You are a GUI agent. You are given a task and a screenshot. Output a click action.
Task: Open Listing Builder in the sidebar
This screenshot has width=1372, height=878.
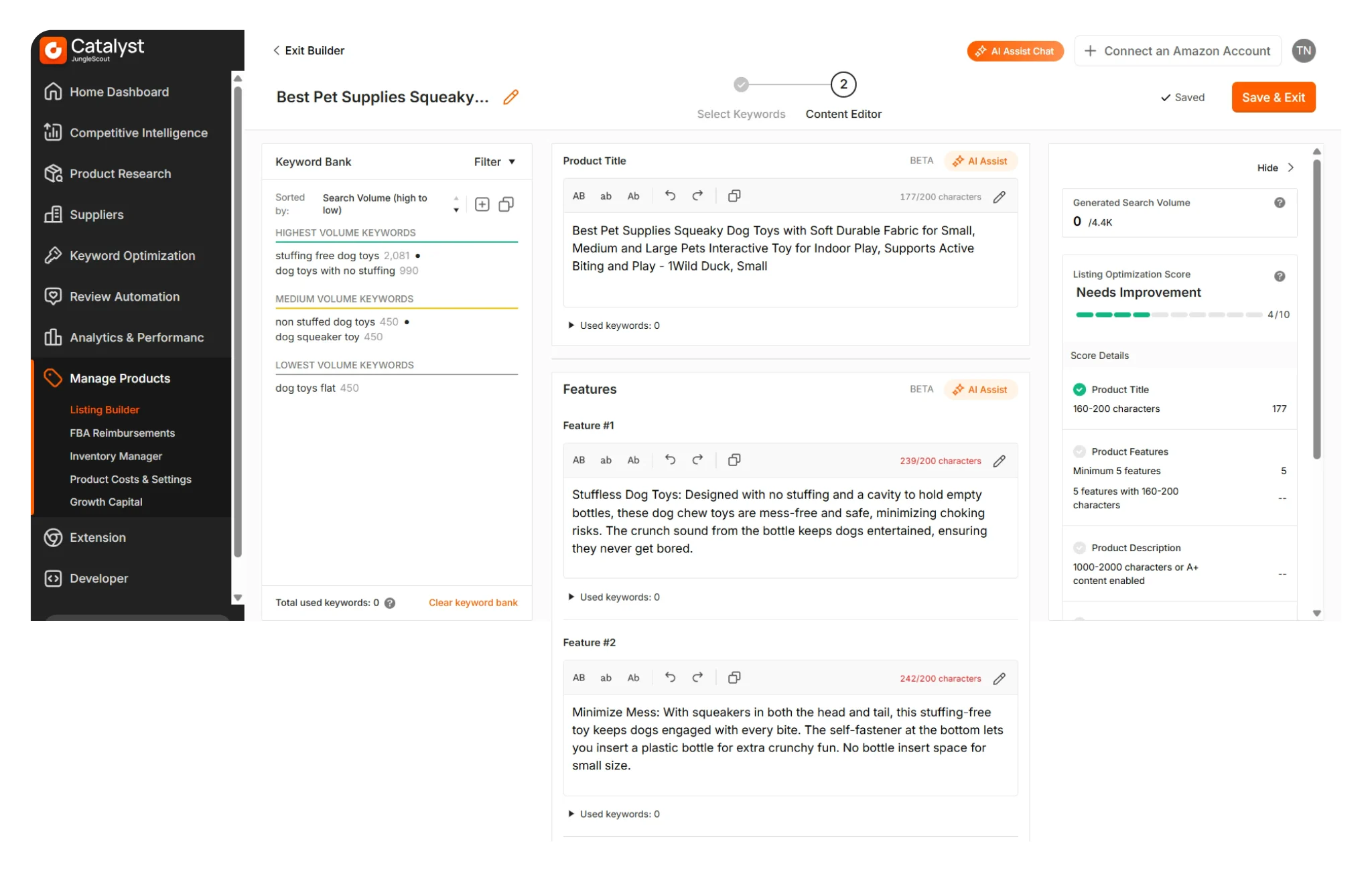coord(105,410)
